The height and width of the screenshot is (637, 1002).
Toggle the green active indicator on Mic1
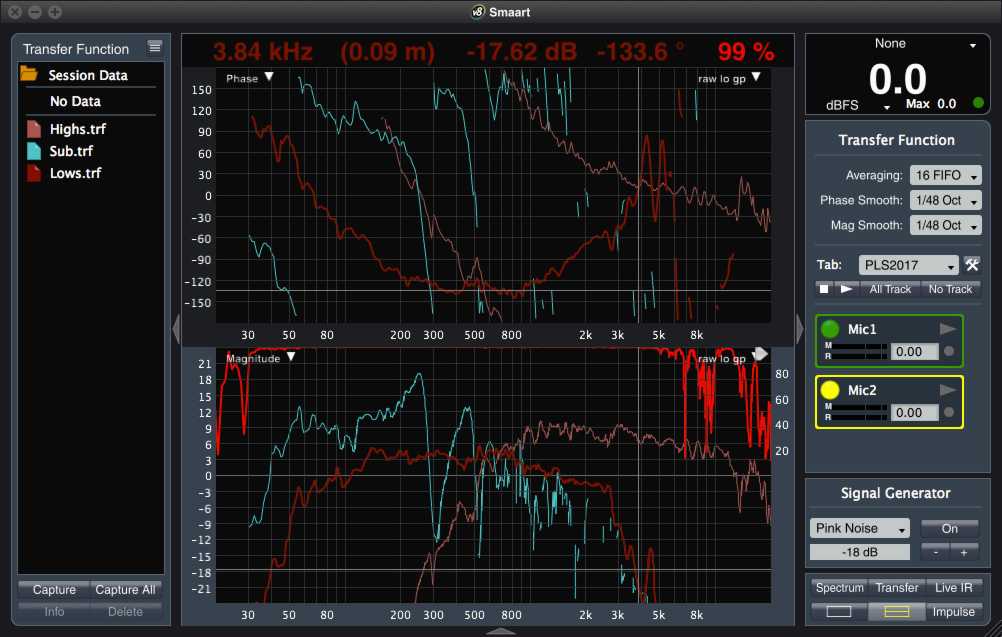click(829, 328)
